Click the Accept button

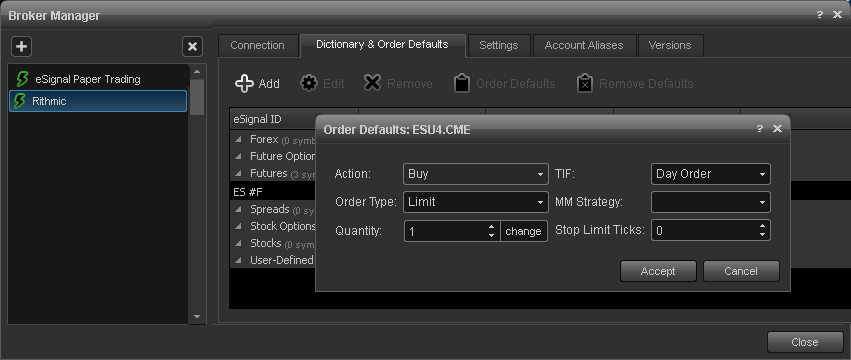pyautogui.click(x=658, y=271)
